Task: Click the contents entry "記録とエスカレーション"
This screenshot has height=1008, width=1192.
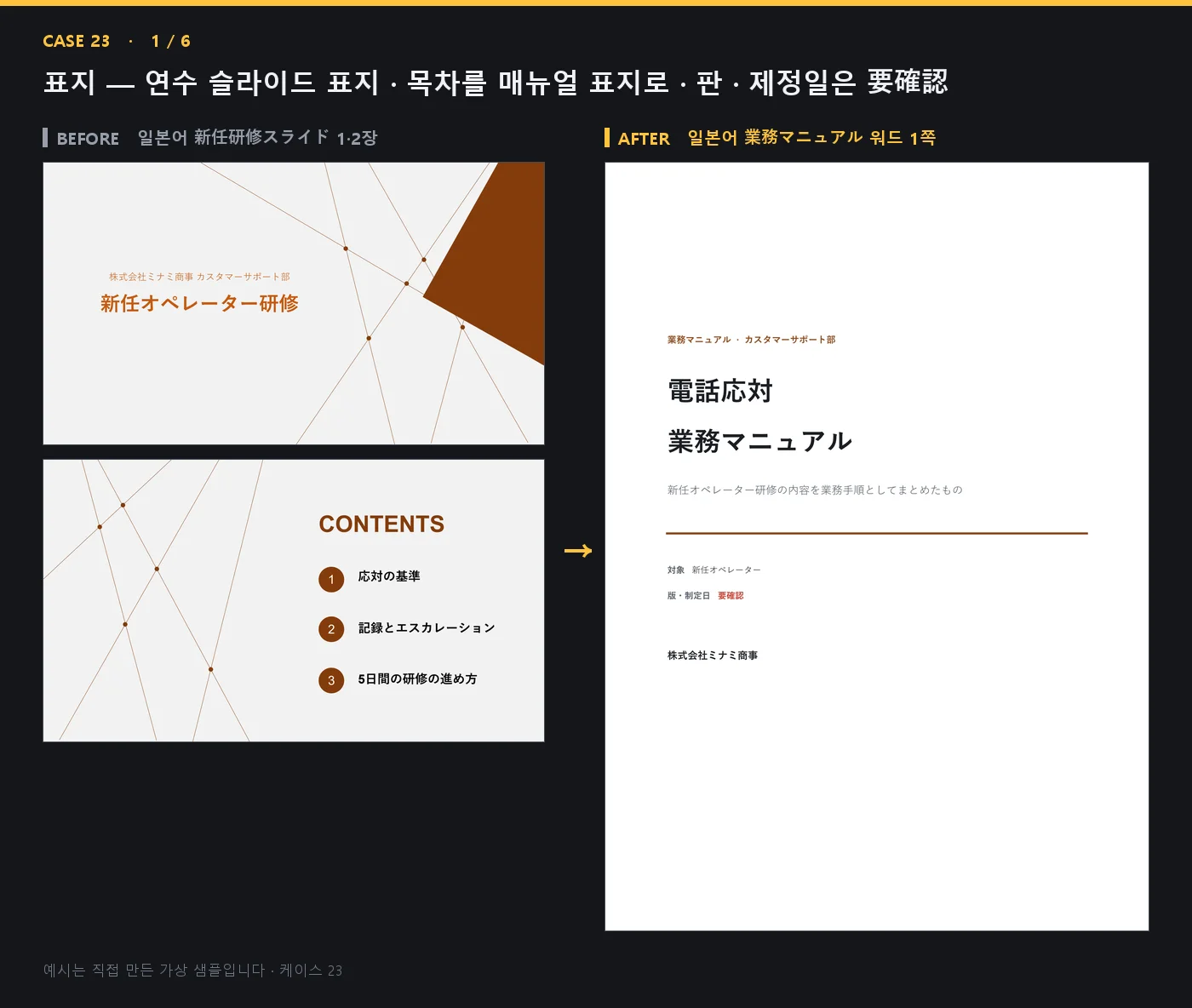Action: [427, 627]
